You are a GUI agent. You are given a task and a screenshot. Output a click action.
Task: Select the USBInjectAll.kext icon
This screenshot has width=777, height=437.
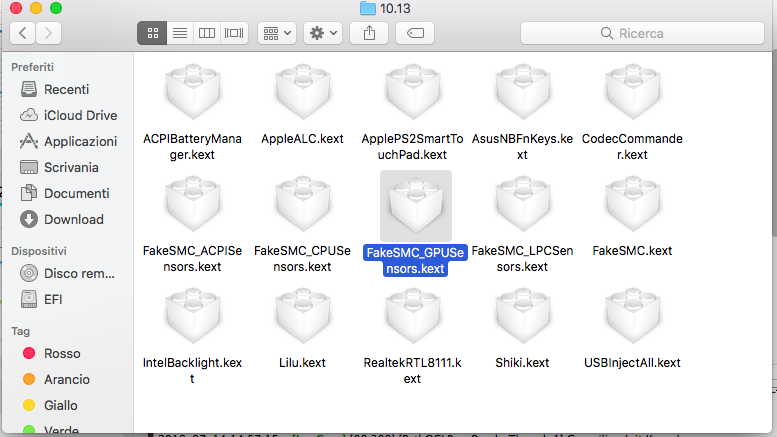tap(633, 316)
